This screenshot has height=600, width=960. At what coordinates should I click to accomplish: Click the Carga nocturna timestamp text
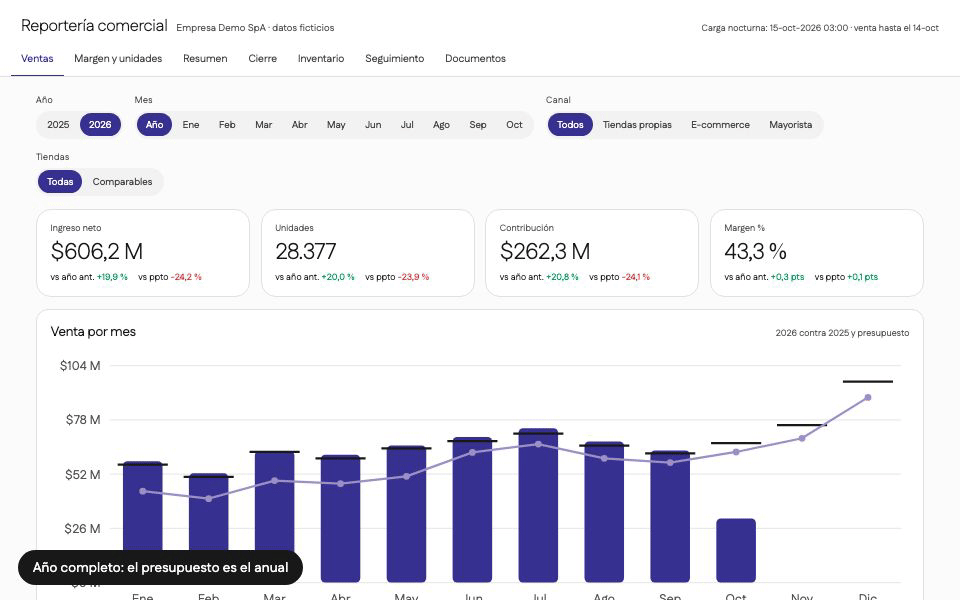[x=820, y=28]
